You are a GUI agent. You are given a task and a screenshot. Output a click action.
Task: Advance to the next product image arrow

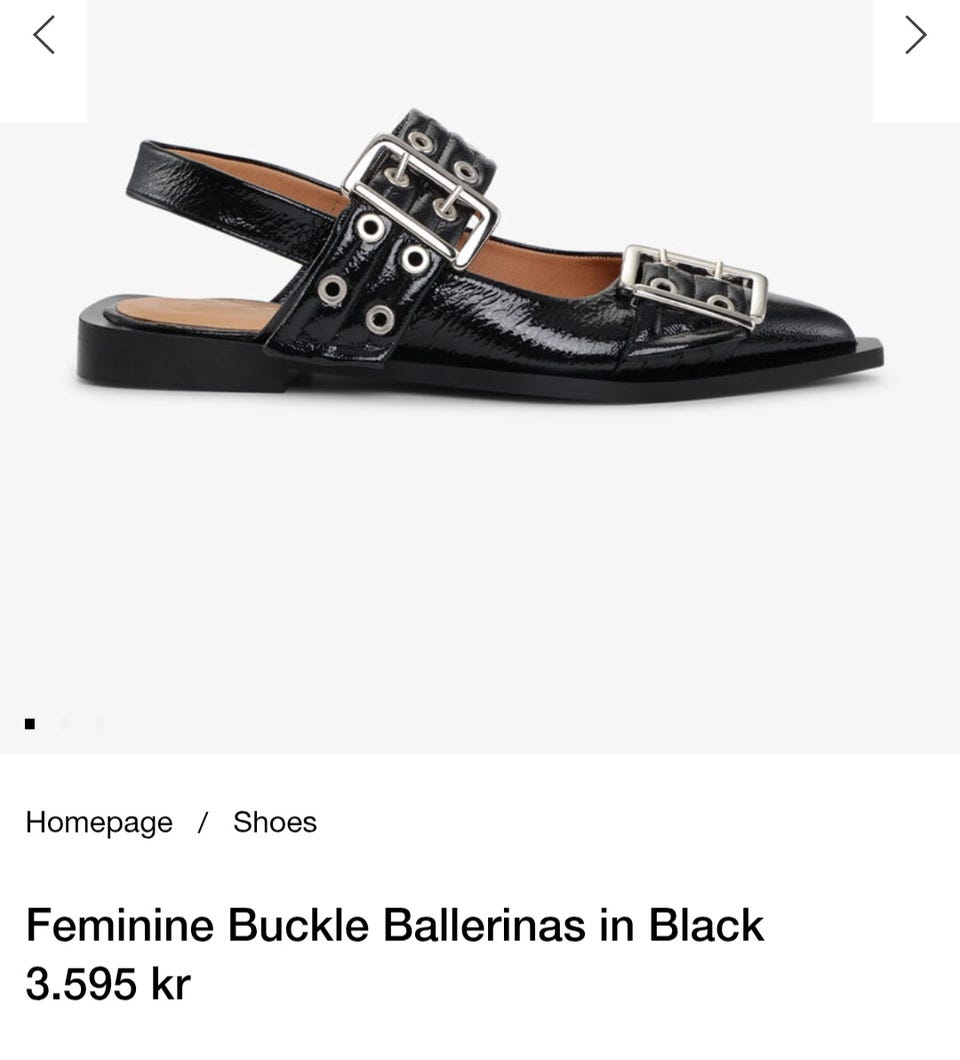click(x=915, y=35)
